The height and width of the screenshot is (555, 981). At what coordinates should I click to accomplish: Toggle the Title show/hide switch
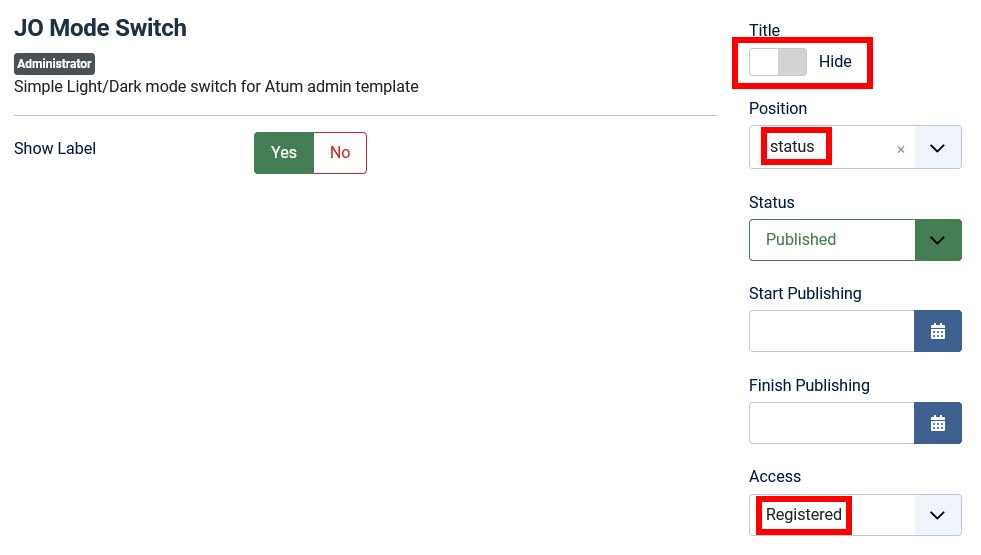[x=778, y=62]
